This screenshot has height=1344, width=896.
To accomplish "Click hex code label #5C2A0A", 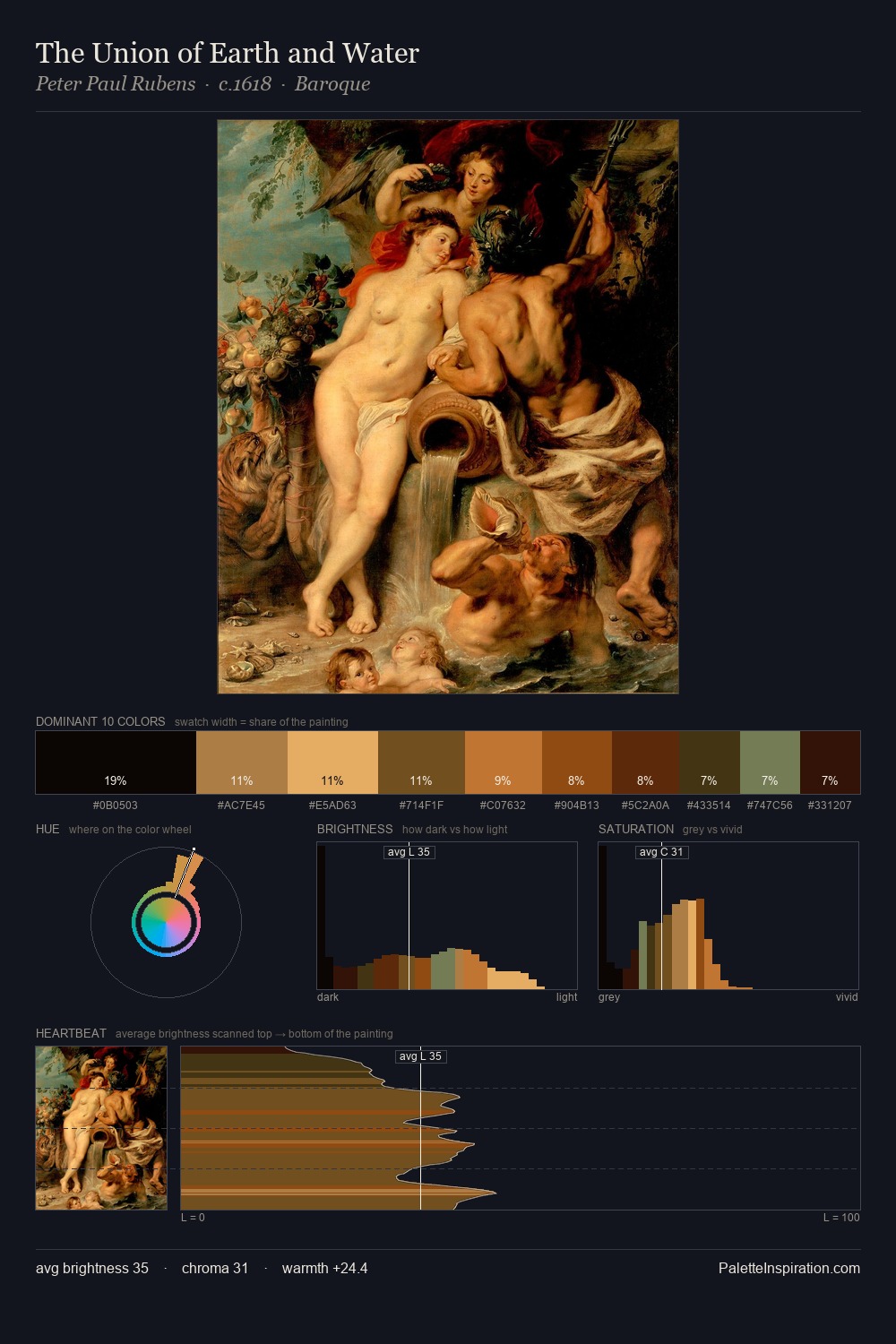I will point(645,806).
